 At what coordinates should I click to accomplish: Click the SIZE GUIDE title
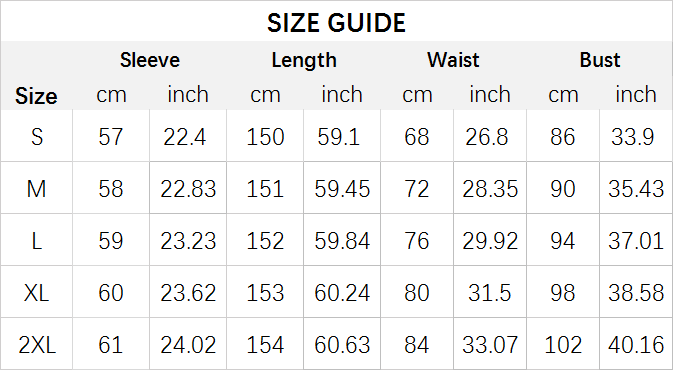pyautogui.click(x=336, y=23)
